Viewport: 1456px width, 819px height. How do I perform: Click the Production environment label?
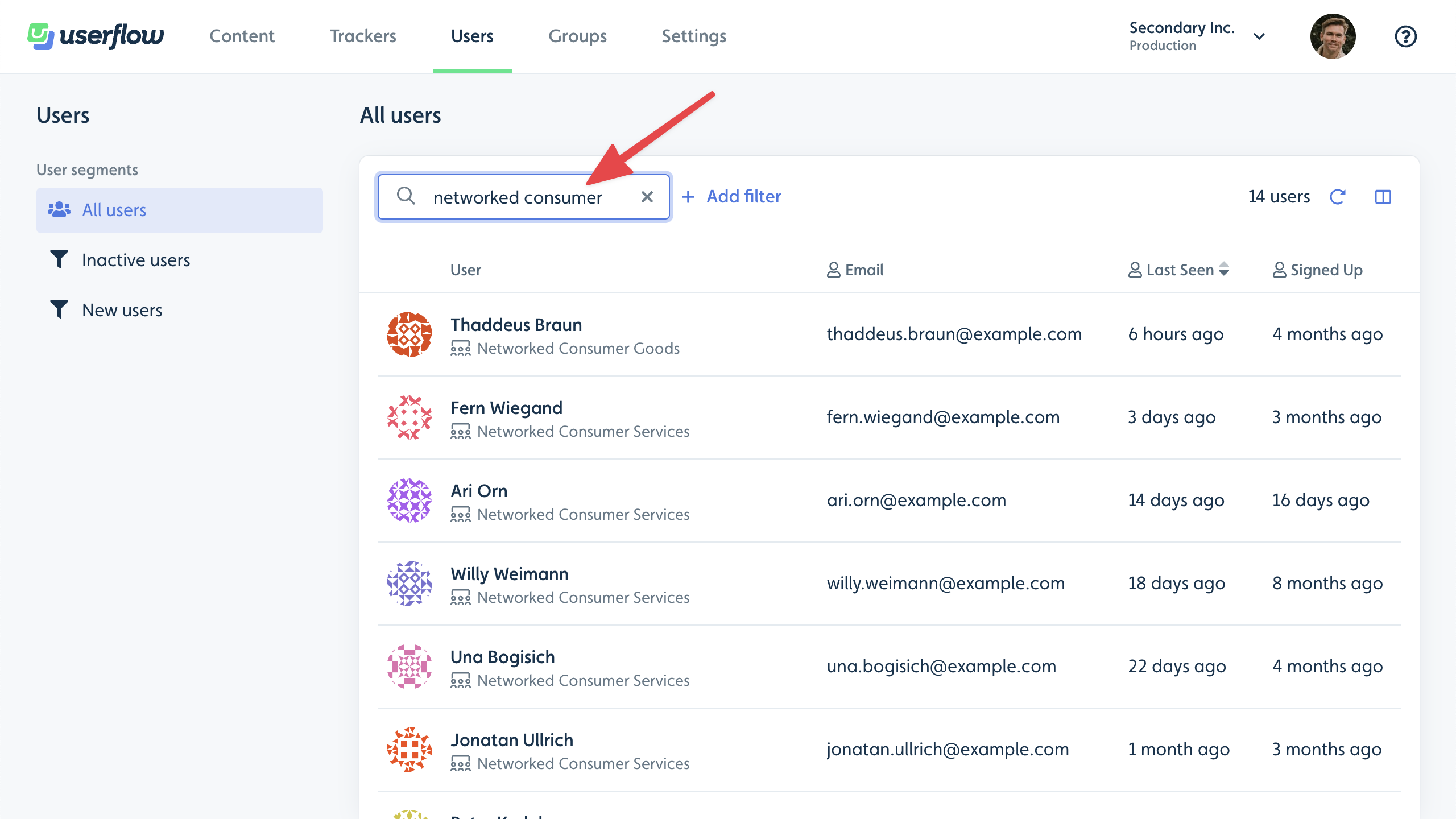click(x=1163, y=45)
